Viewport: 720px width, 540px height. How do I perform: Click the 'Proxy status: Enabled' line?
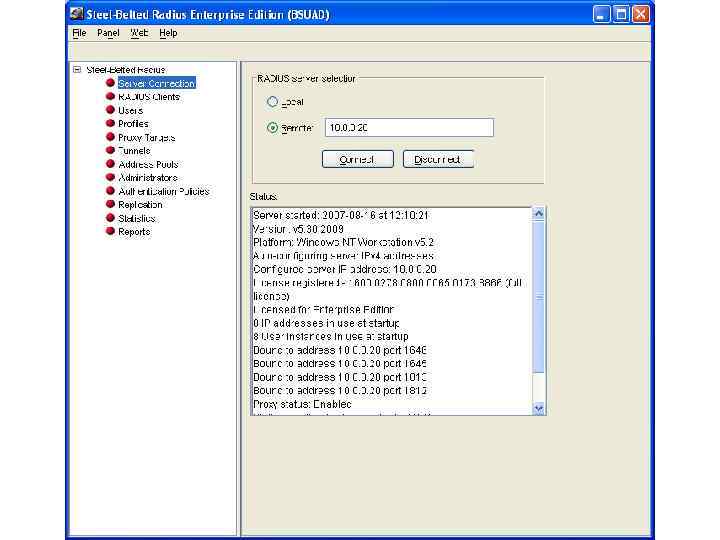[x=302, y=404]
